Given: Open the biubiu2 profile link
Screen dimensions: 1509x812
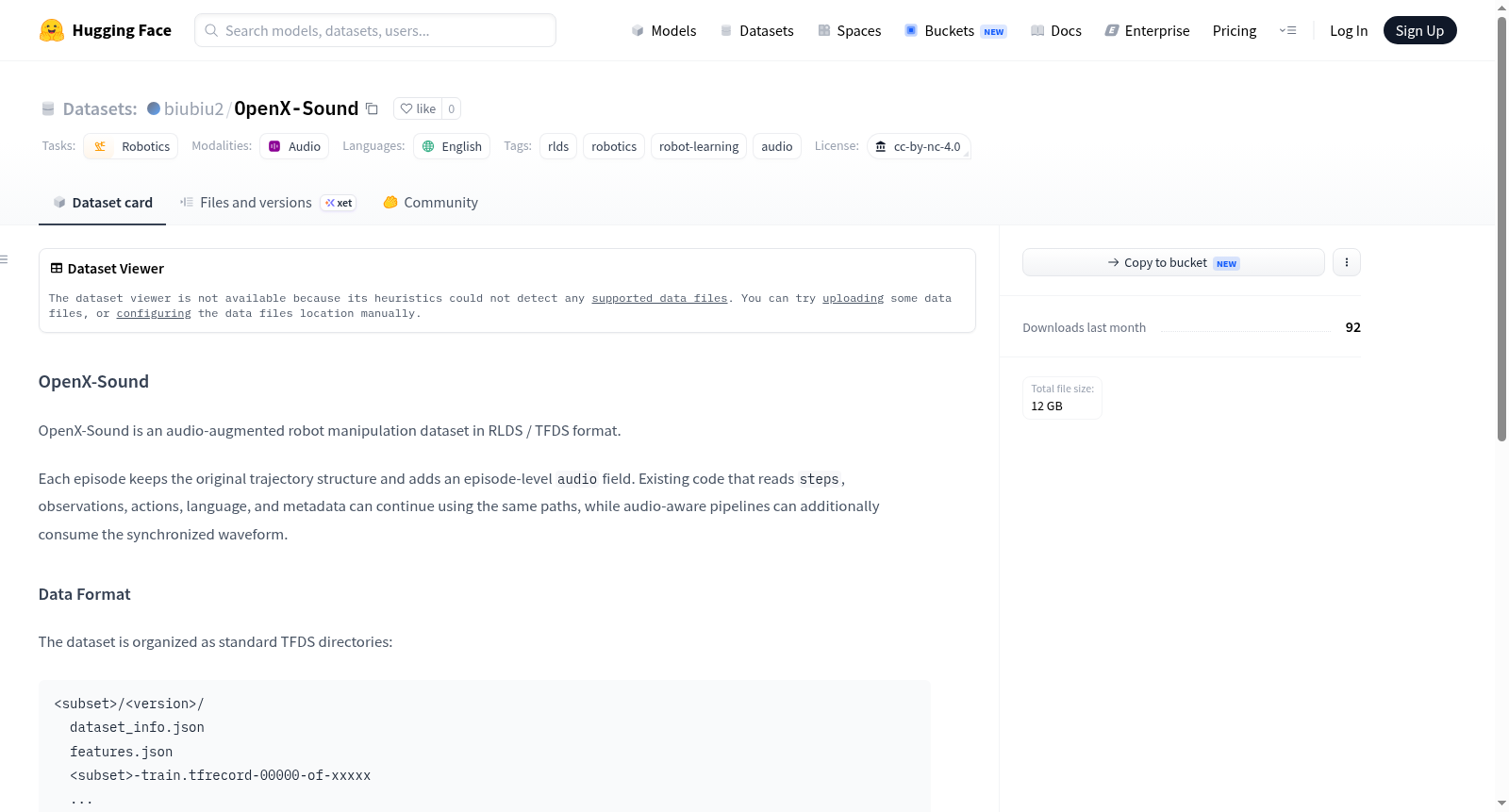Looking at the screenshot, I should [193, 108].
